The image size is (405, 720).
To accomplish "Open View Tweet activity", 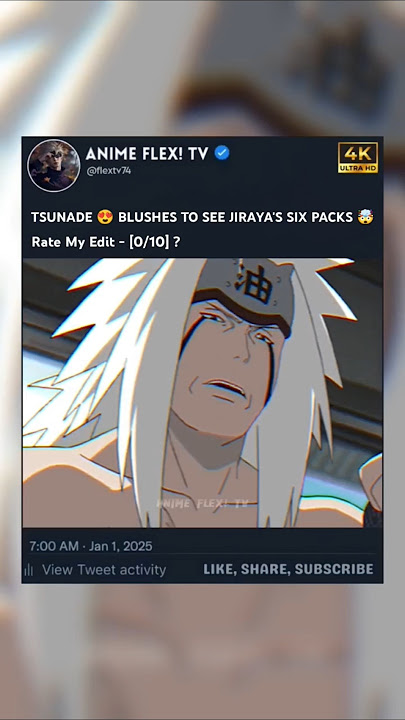I will [104, 570].
